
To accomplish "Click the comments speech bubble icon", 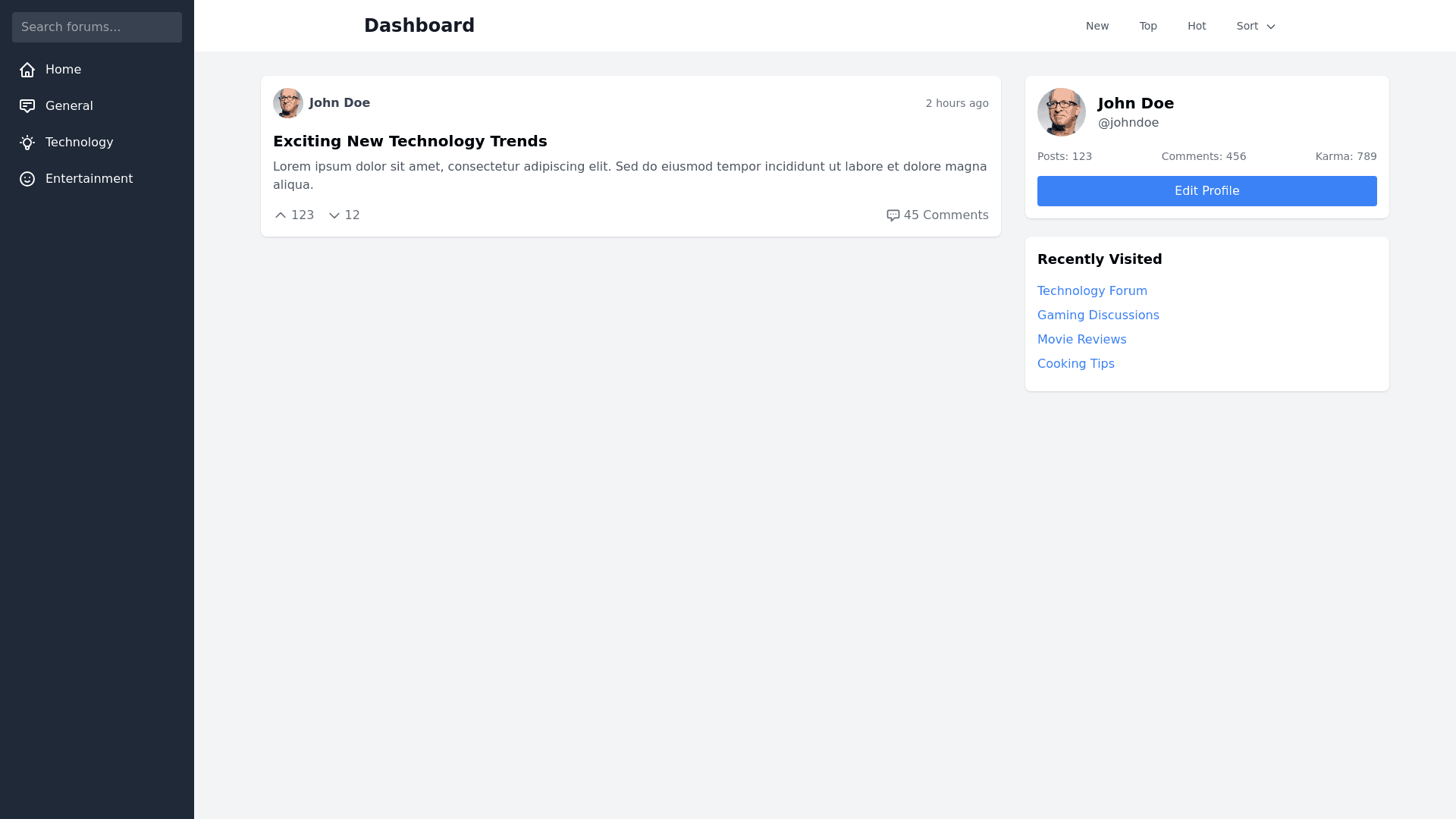I will click(893, 215).
